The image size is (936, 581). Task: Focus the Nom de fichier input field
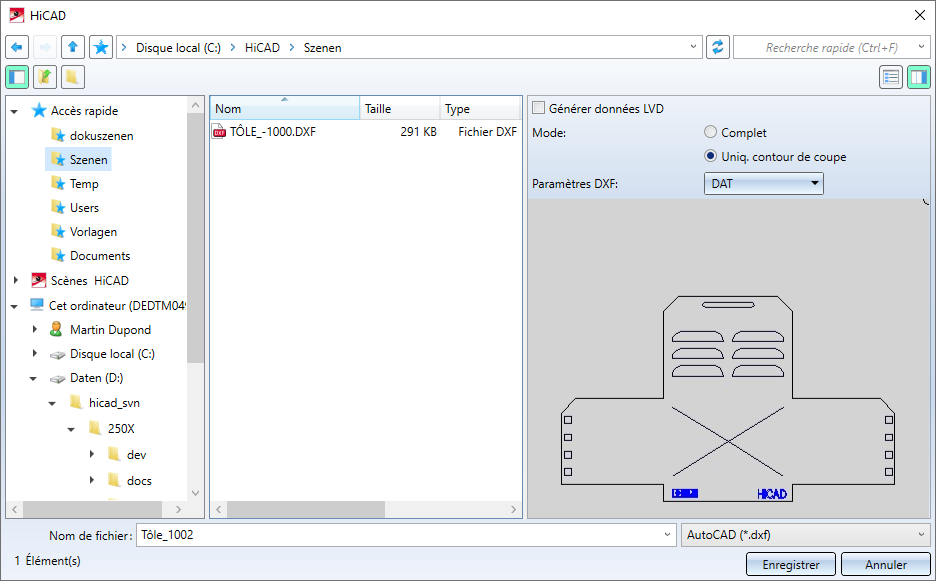pyautogui.click(x=406, y=535)
